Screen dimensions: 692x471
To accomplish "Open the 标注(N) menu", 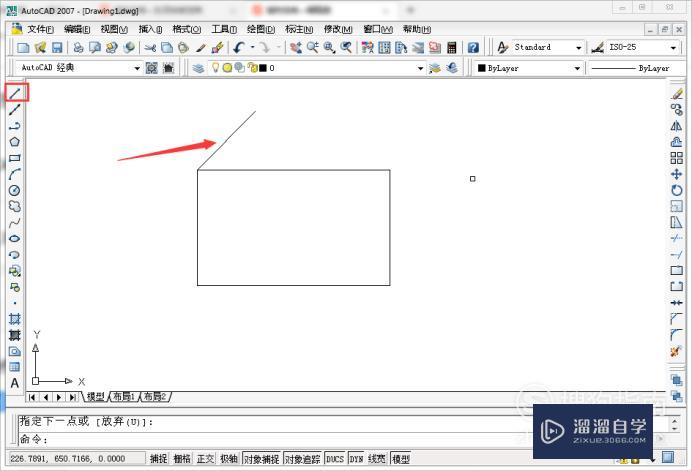I will (x=299, y=29).
